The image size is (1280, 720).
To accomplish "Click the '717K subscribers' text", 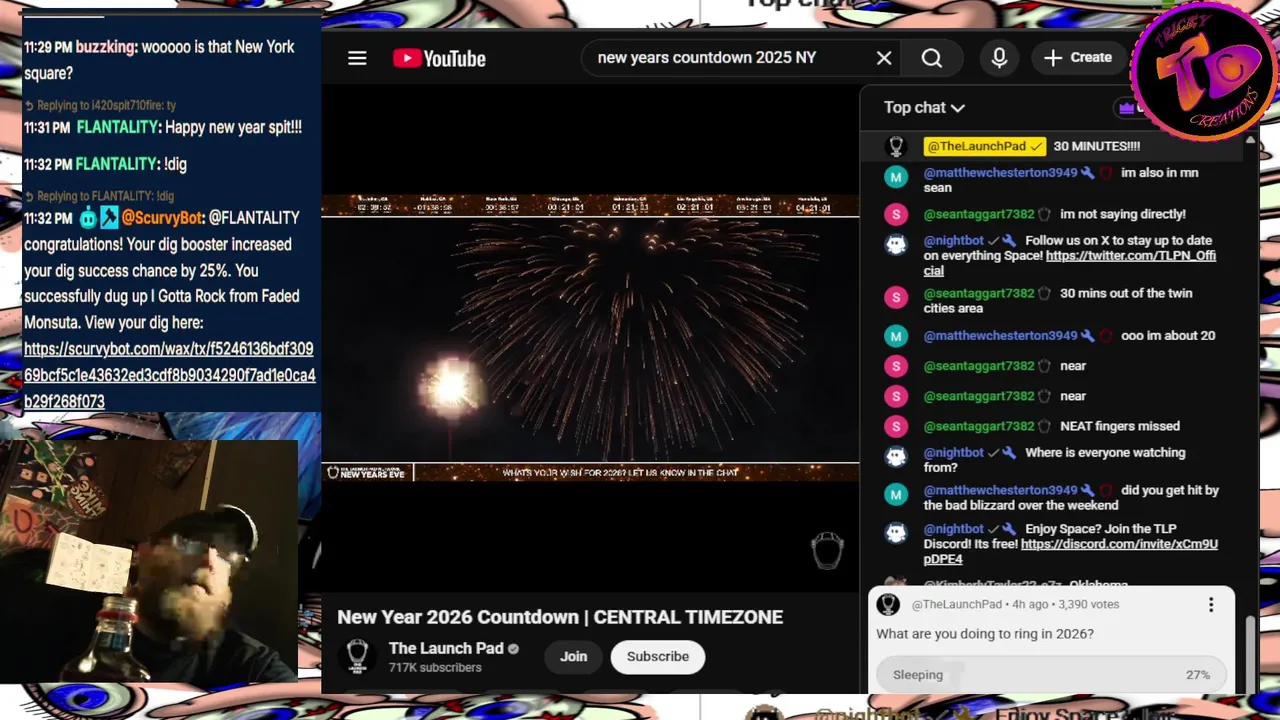I will coord(435,668).
